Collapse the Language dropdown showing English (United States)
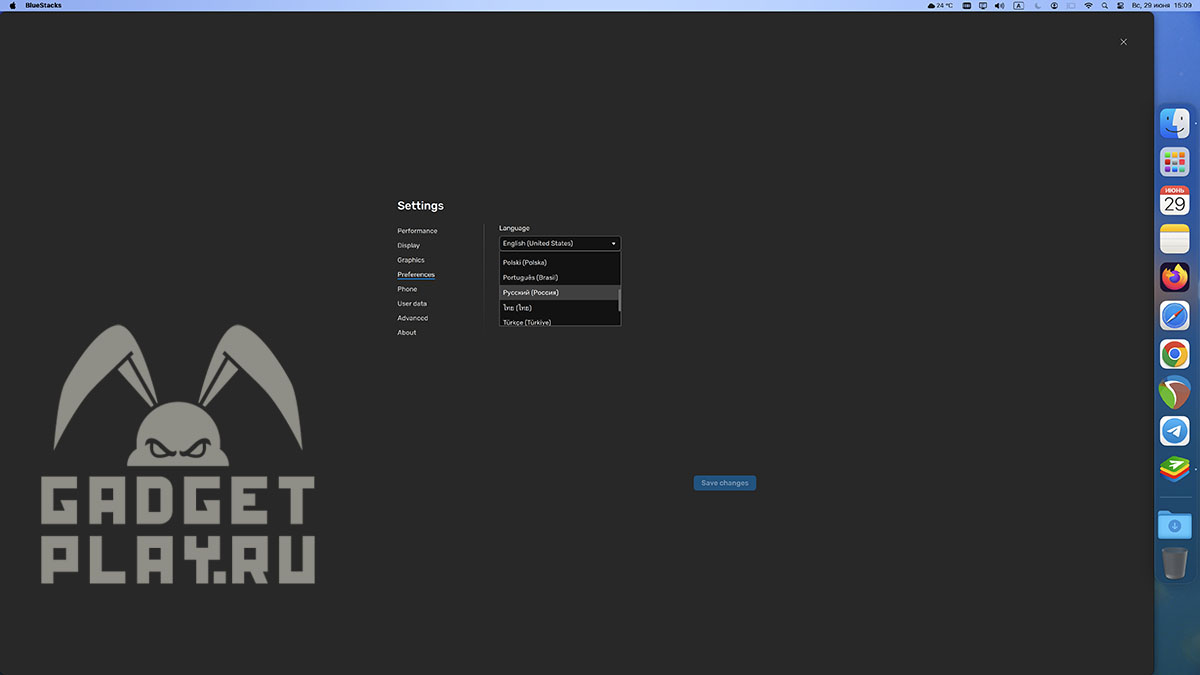 [x=560, y=243]
